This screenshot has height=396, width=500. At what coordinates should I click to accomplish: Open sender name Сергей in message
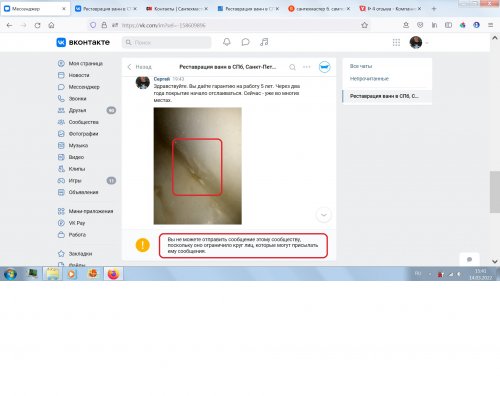(x=162, y=79)
